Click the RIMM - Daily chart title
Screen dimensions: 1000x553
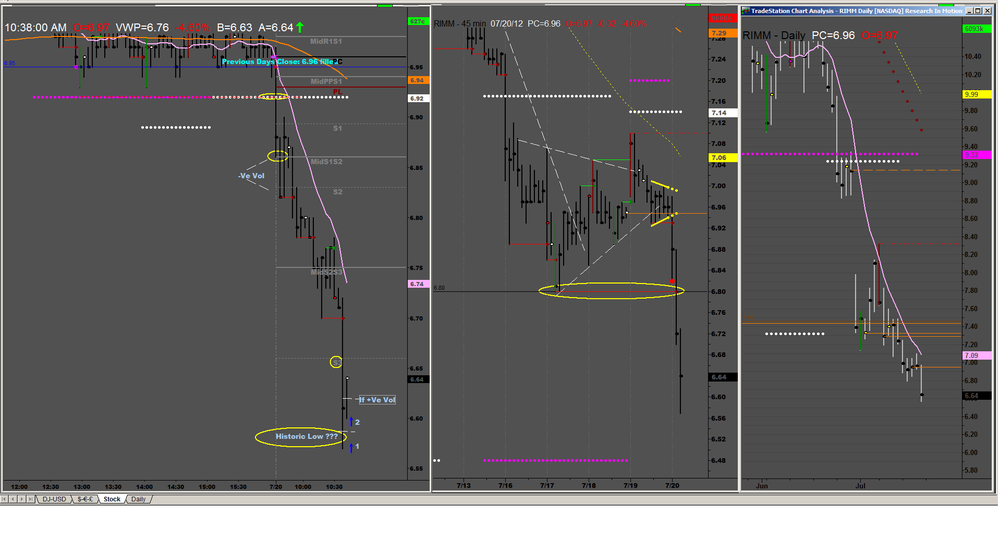click(774, 36)
